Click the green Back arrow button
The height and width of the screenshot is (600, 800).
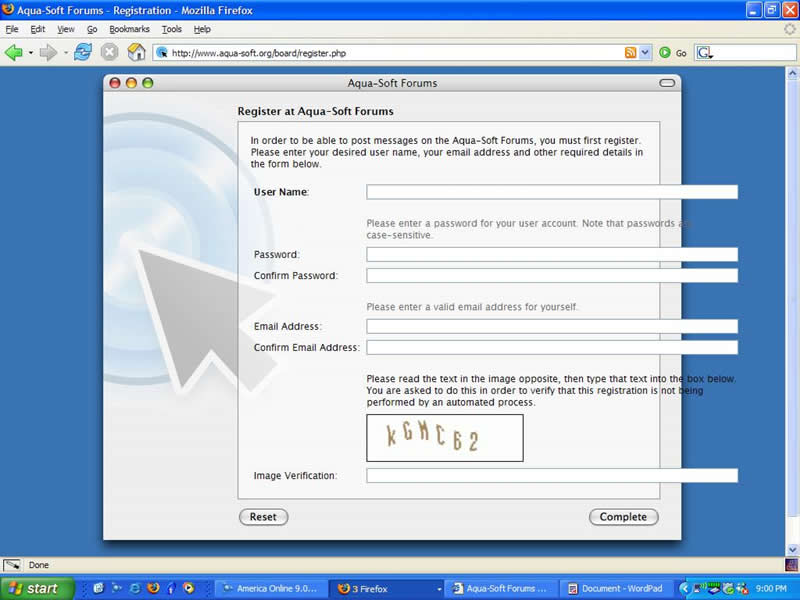[14, 53]
